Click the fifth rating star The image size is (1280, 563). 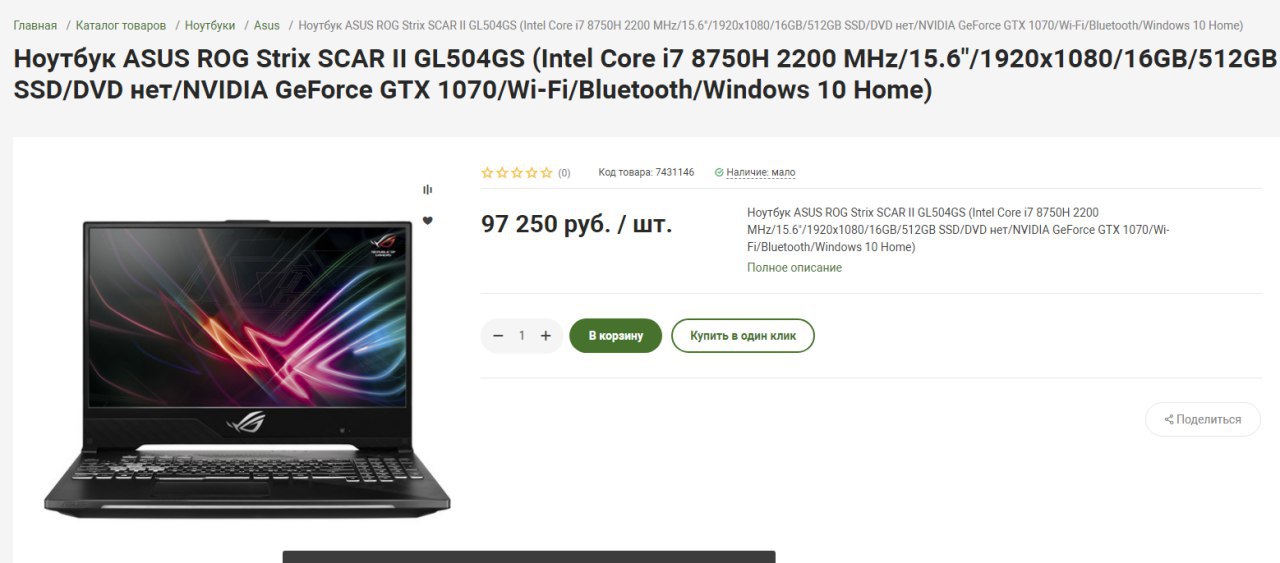pos(546,173)
